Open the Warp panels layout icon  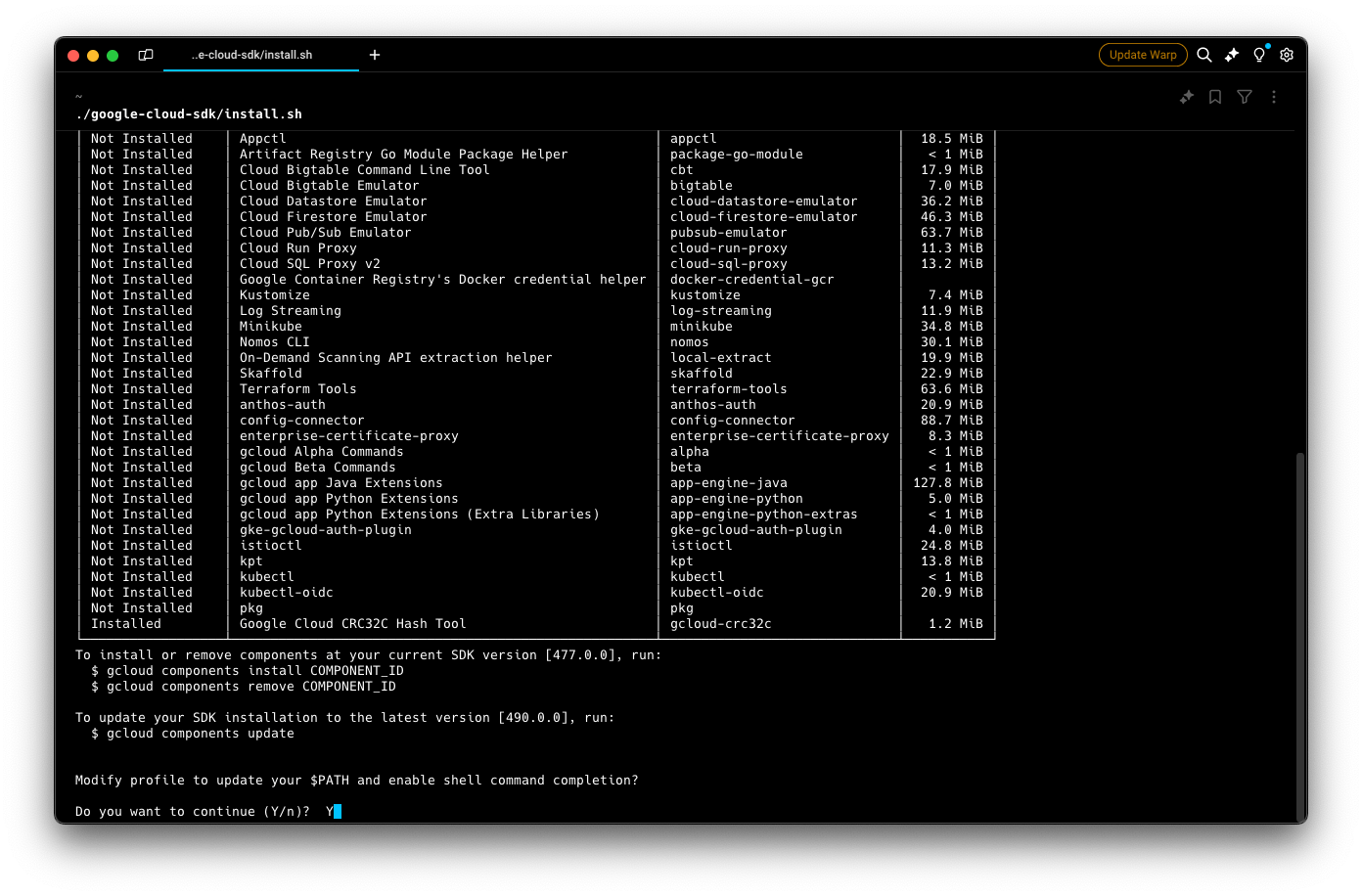click(x=146, y=55)
